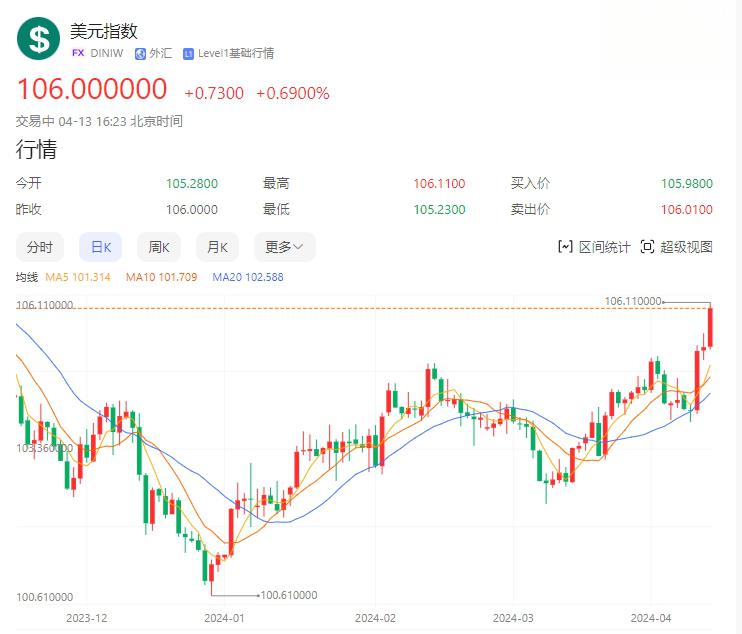Click the MA5 101.314 indicator label

coord(78,277)
